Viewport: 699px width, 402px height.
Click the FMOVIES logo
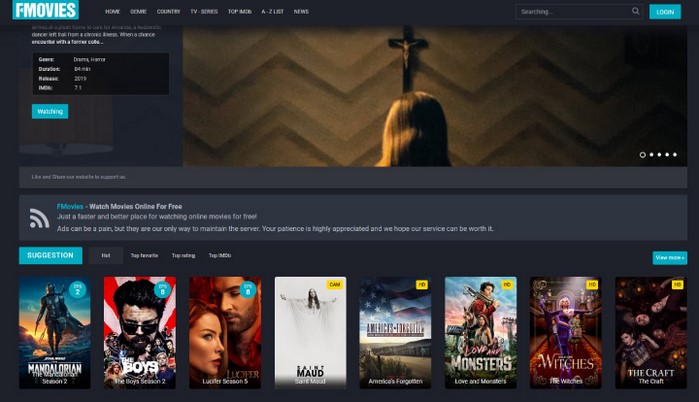pos(45,10)
